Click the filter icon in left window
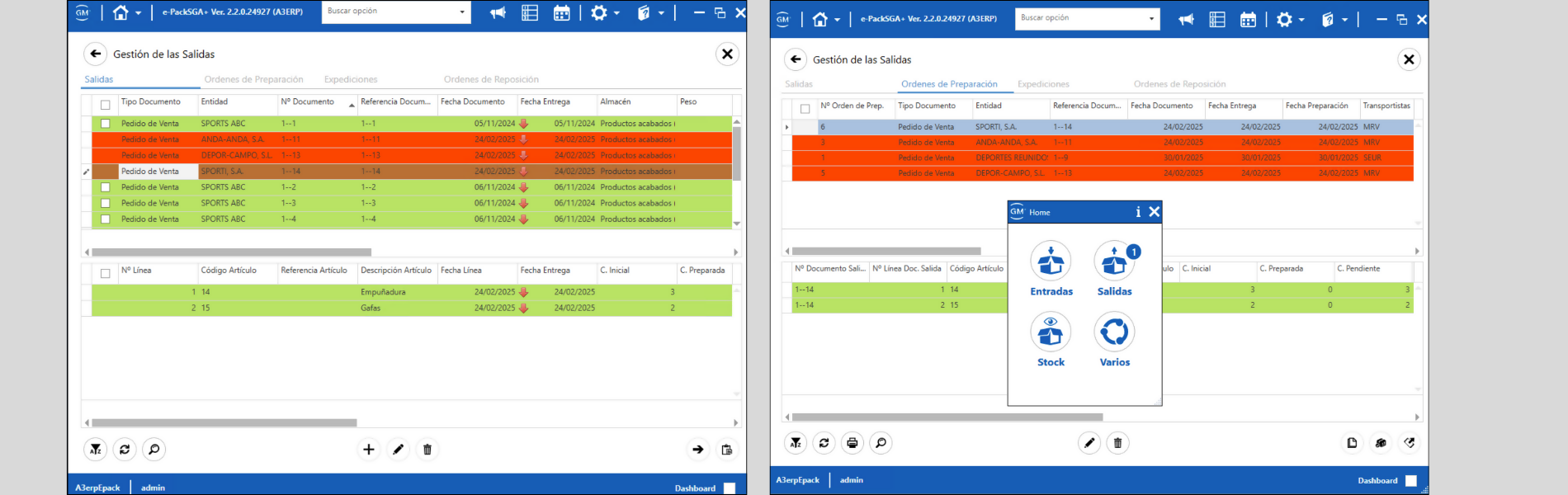Screen dimensions: 1568x495 point(96,450)
